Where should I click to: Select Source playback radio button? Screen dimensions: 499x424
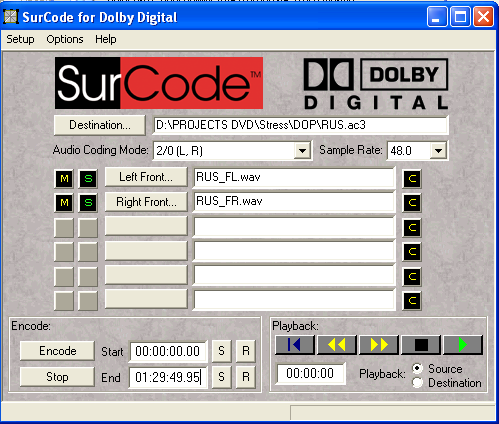417,369
